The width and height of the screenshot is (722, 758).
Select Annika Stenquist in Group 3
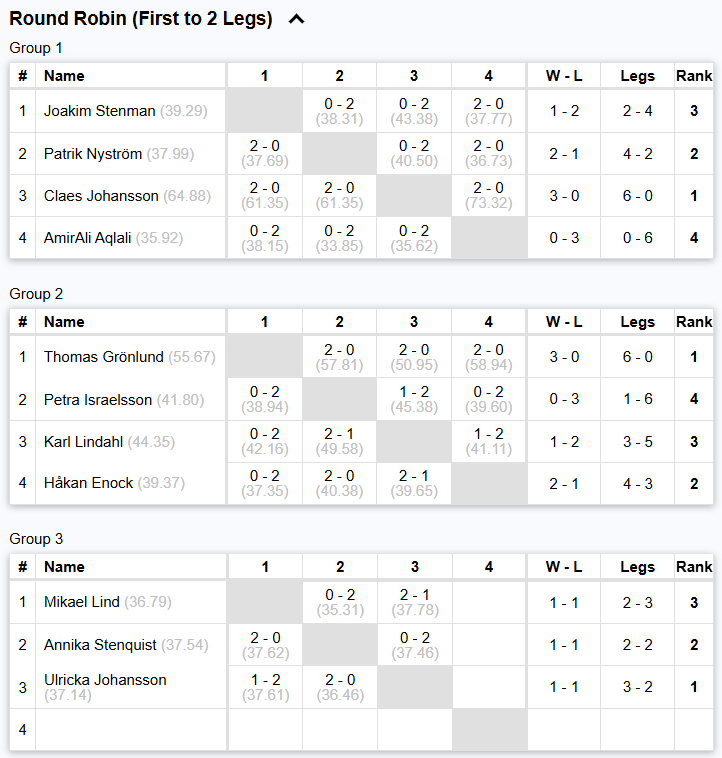[100, 645]
